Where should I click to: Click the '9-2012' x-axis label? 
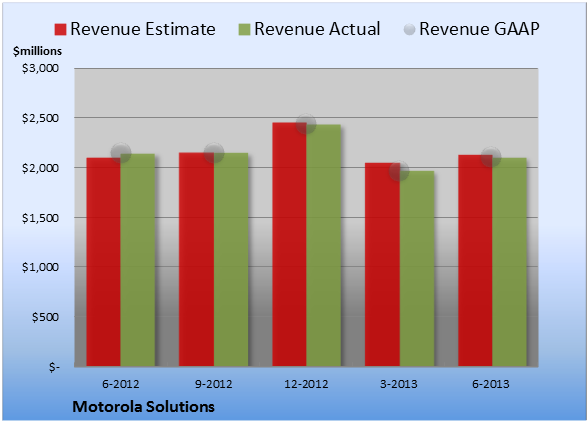coord(214,384)
